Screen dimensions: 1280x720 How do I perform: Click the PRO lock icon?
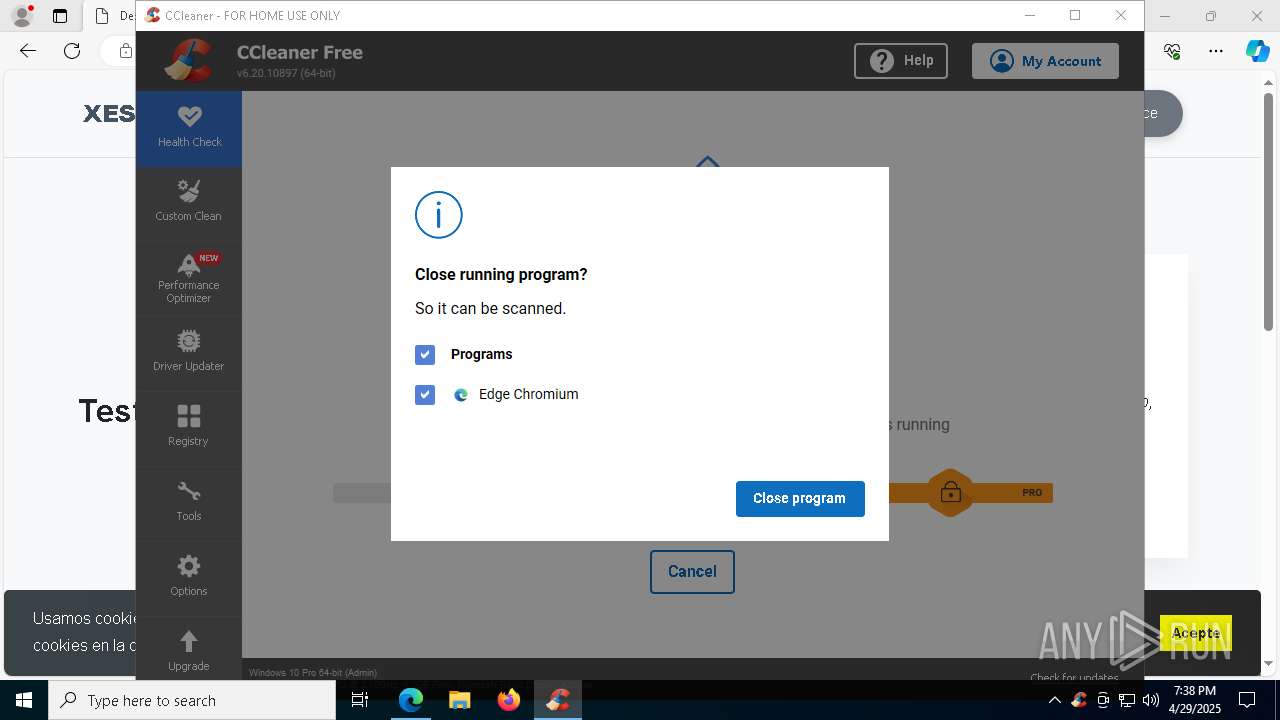[x=950, y=492]
